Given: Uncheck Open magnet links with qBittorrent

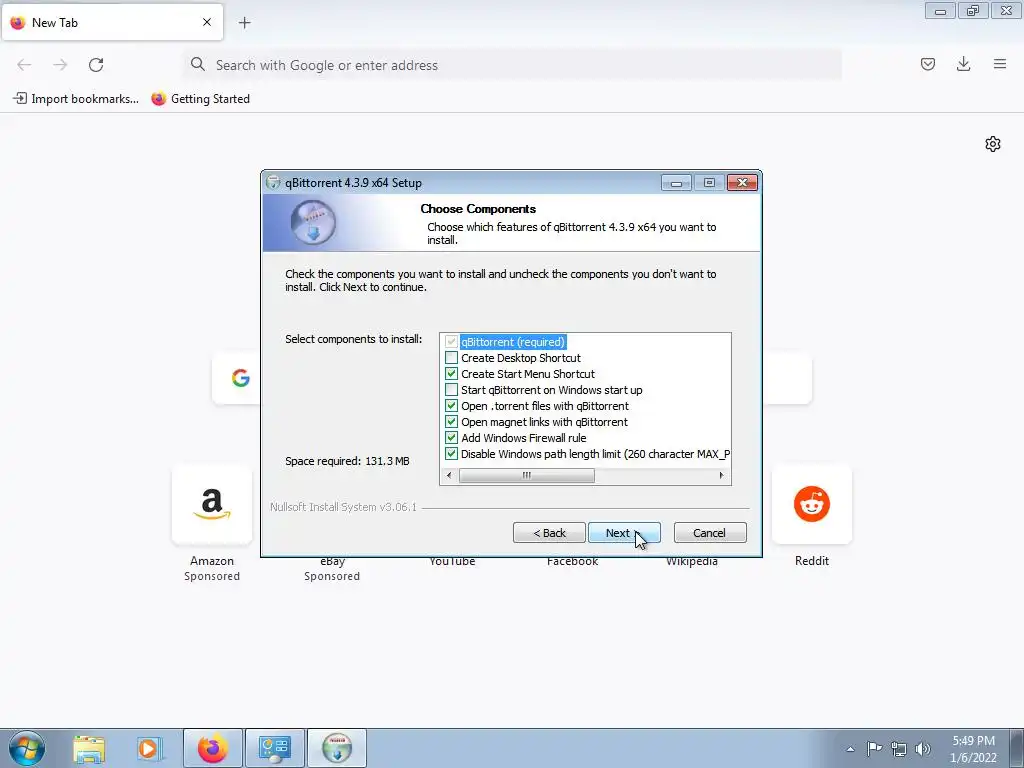Looking at the screenshot, I should tap(451, 422).
